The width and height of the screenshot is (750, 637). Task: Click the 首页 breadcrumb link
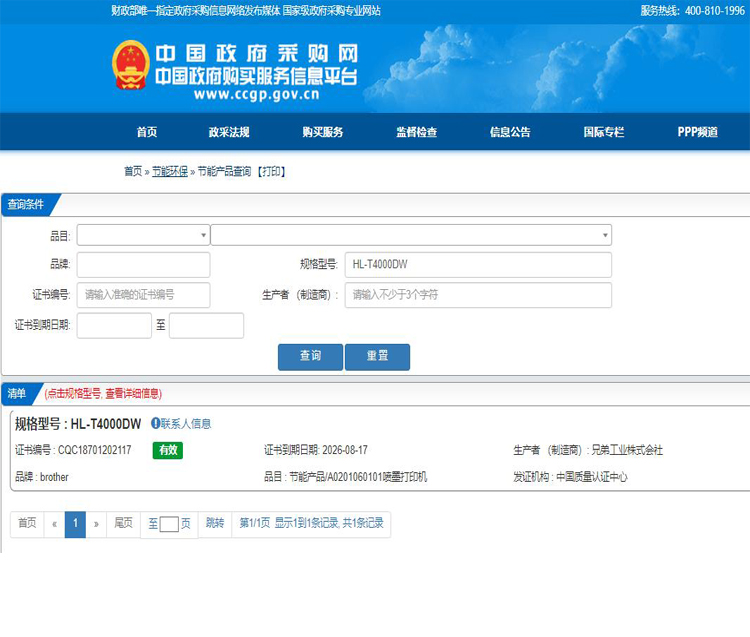point(133,171)
